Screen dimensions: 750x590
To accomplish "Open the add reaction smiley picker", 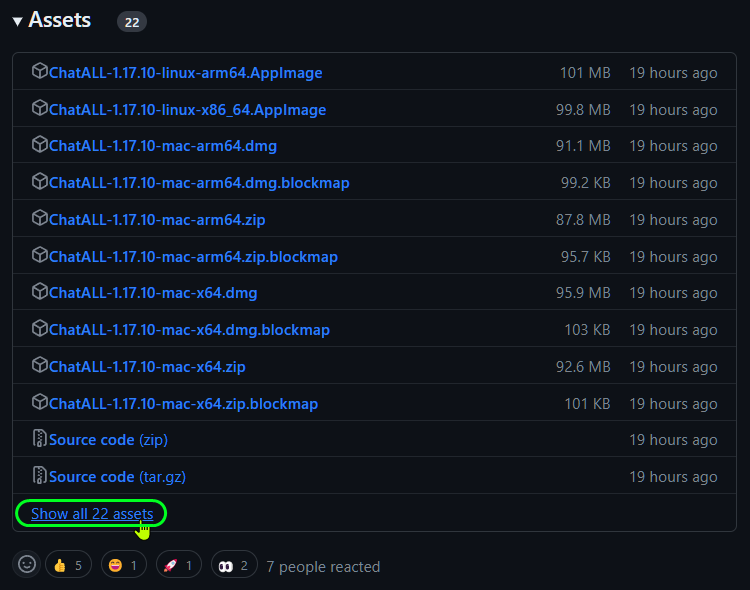I will 27,564.
